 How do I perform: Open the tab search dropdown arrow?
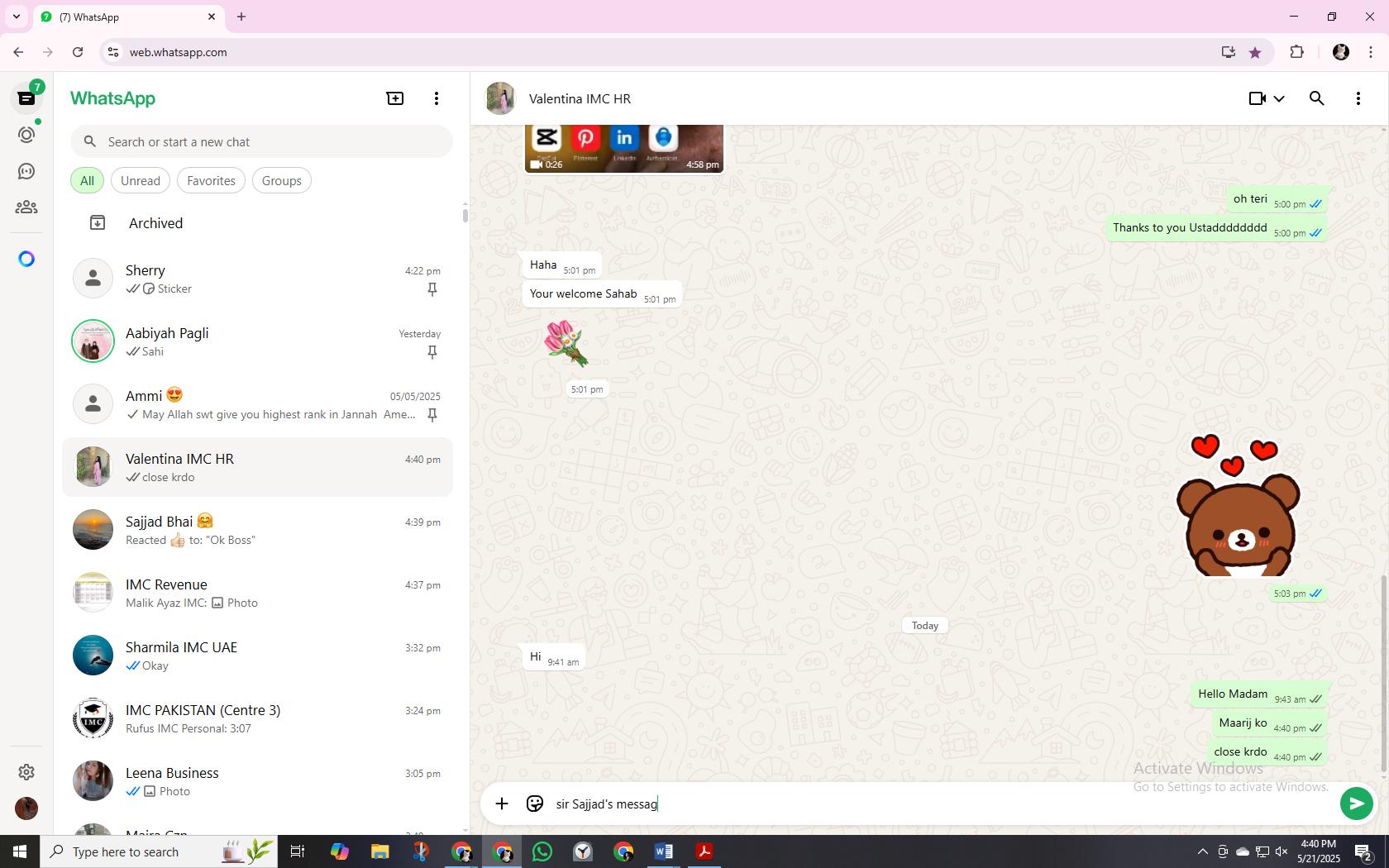[16, 17]
